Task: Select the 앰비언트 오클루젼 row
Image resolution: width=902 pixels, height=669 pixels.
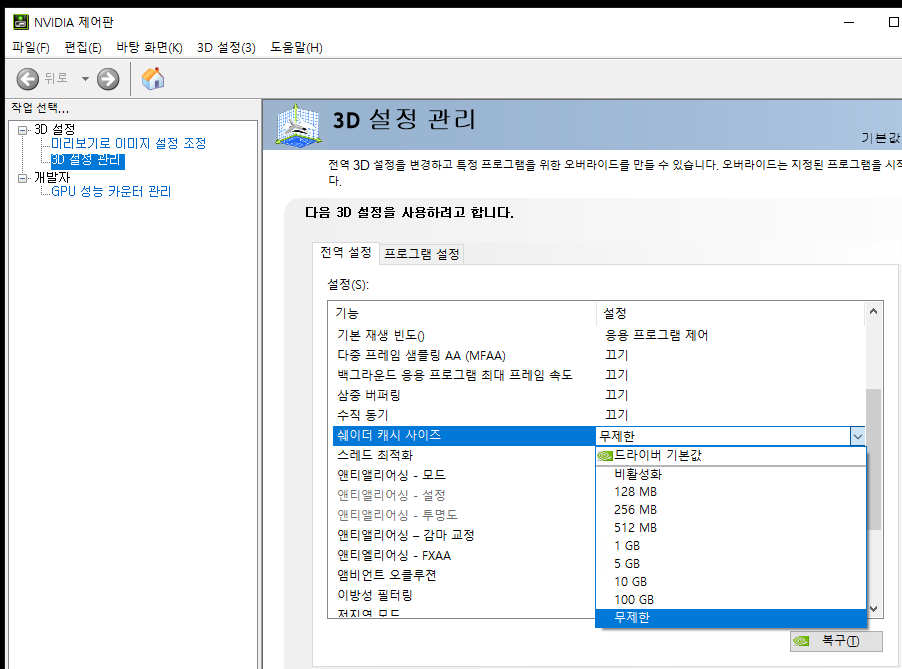Action: coord(464,575)
